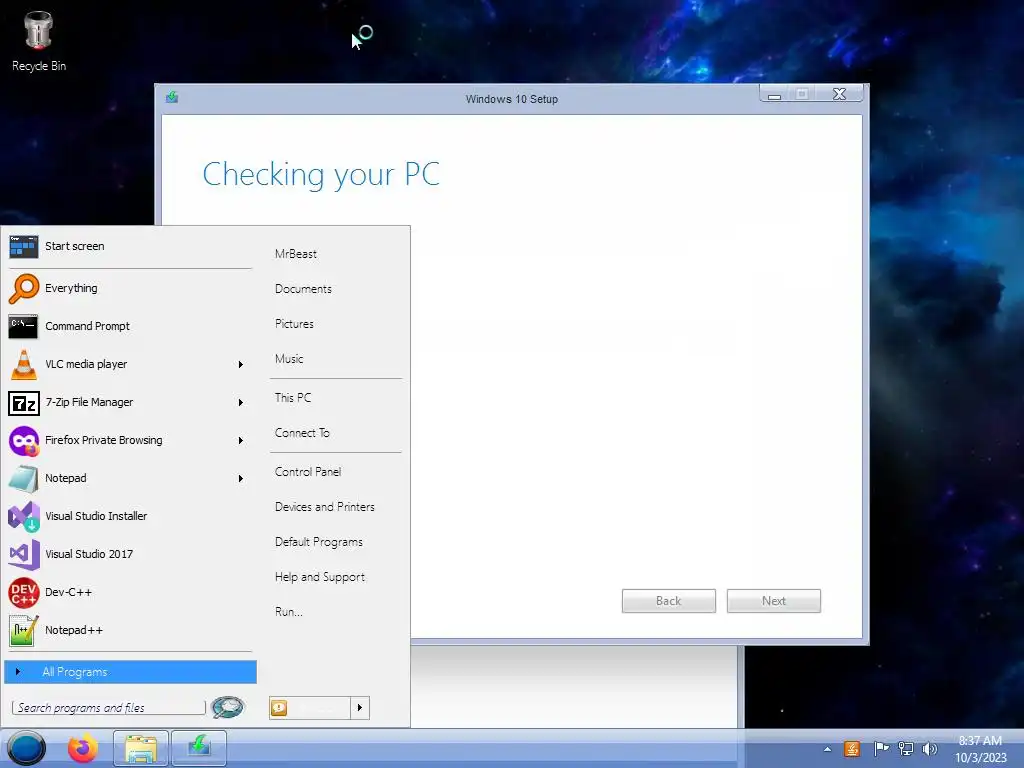Open the Recycle Bin desktop icon

[39, 30]
